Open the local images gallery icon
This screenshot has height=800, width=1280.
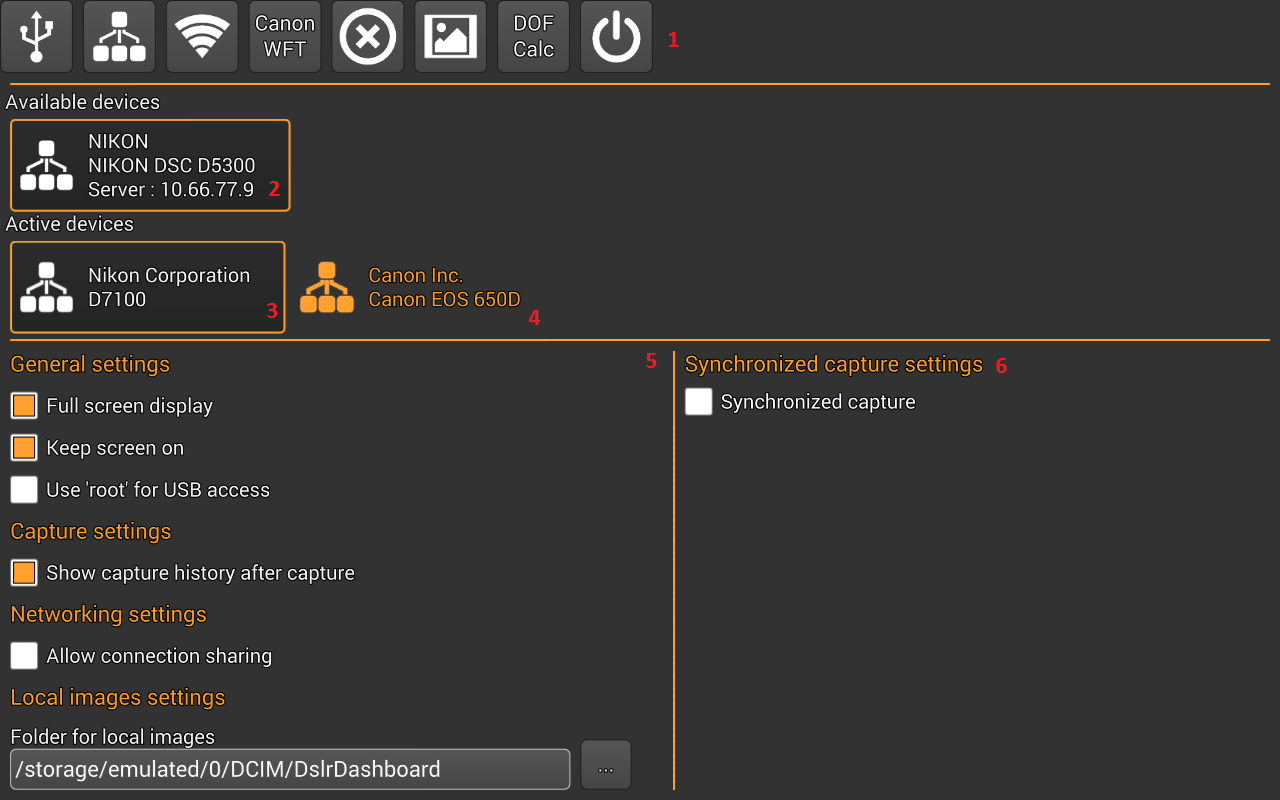(451, 37)
